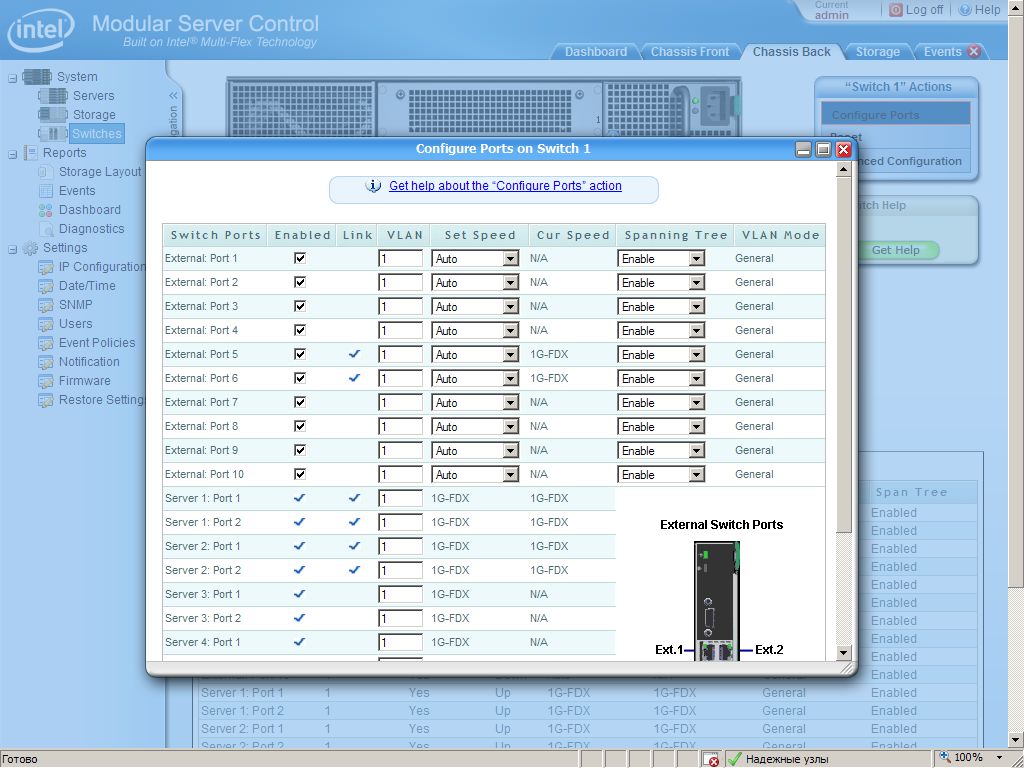
Task: Click the Log off icon
Action: (x=896, y=10)
